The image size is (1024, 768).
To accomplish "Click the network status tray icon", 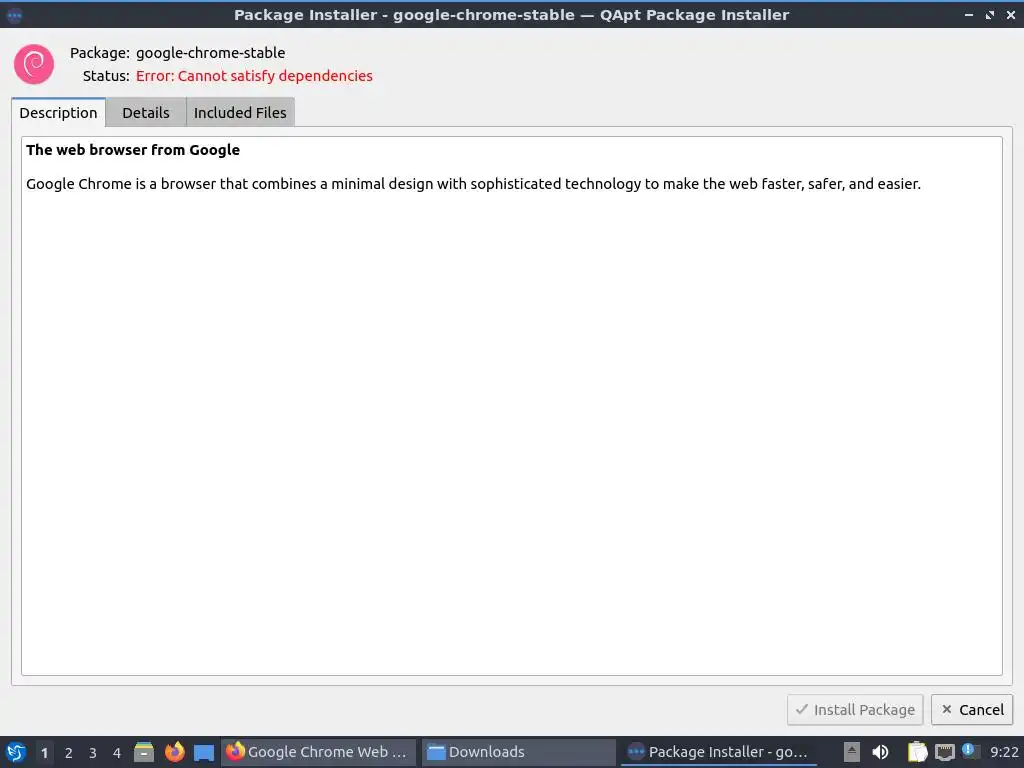I will point(944,752).
